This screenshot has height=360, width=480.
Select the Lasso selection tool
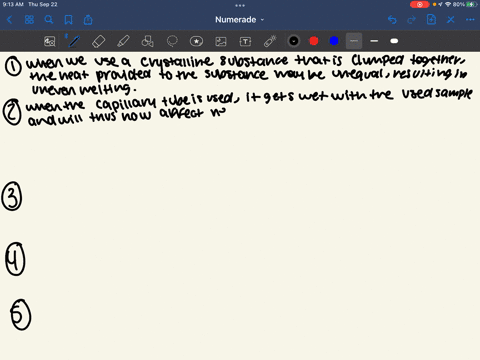172,41
